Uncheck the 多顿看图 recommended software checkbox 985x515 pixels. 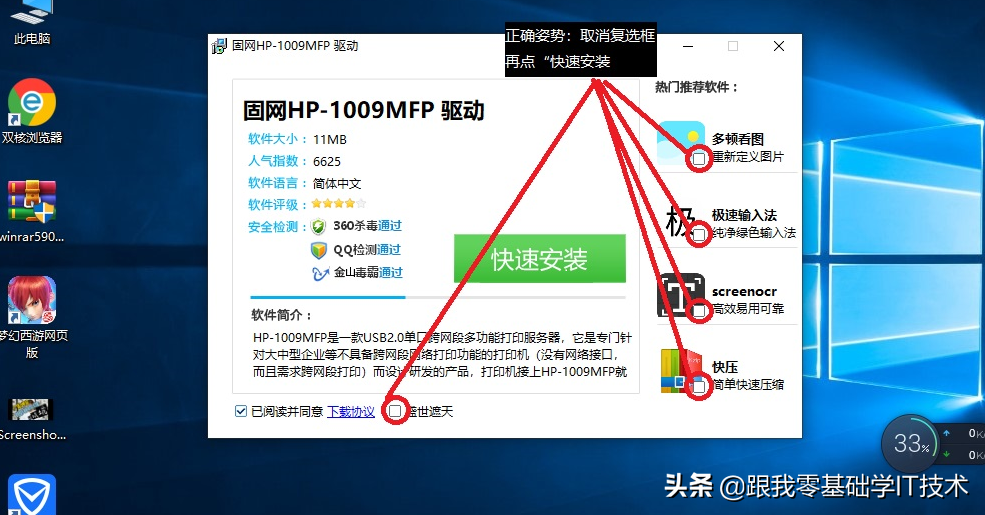(x=699, y=159)
